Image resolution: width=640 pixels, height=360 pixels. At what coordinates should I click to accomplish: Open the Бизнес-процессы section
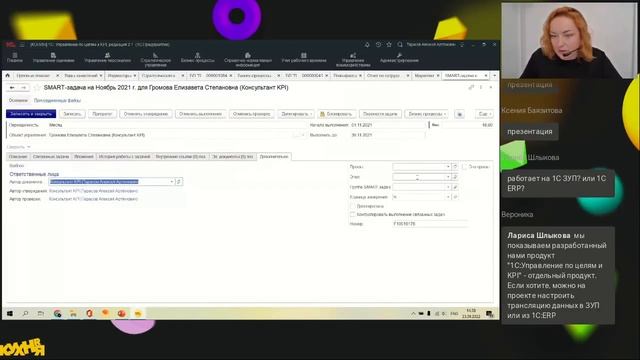pyautogui.click(x=198, y=58)
